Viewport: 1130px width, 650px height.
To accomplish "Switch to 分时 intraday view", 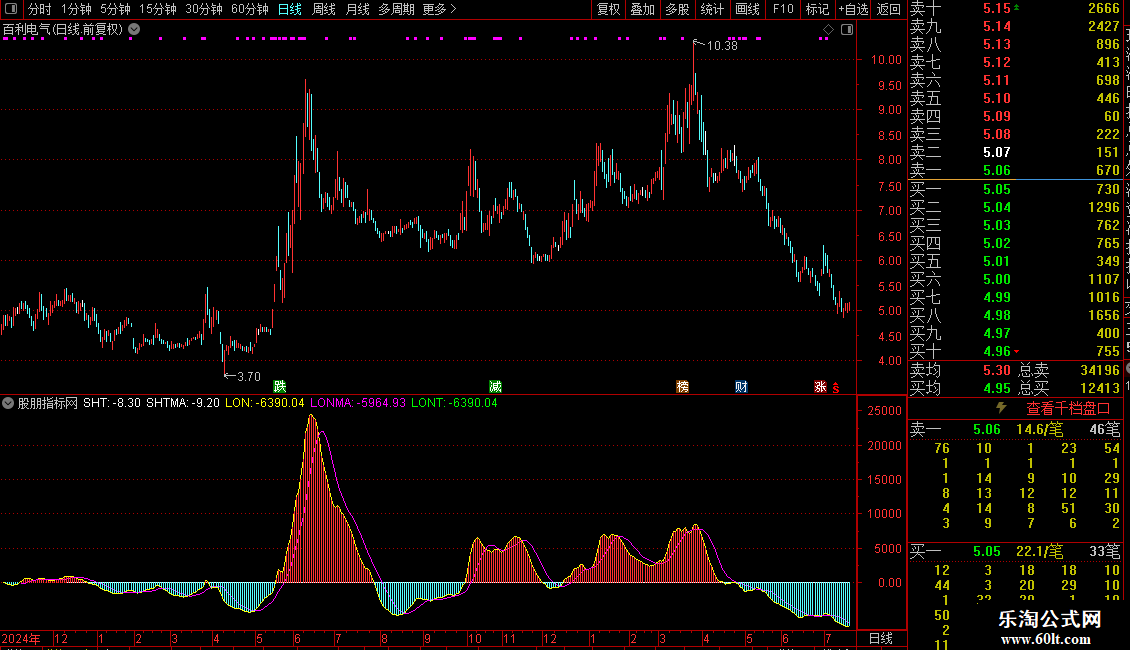I will click(40, 9).
